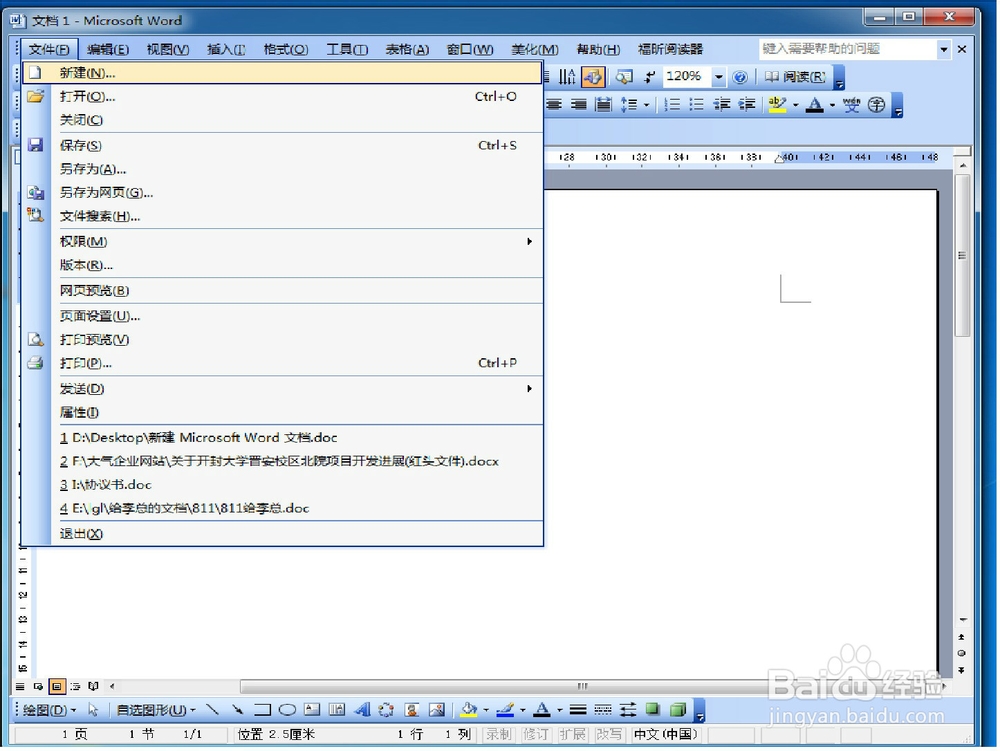The width and height of the screenshot is (1000, 751).
Task: Choose 另存为(A)... menu item
Action: 283,169
